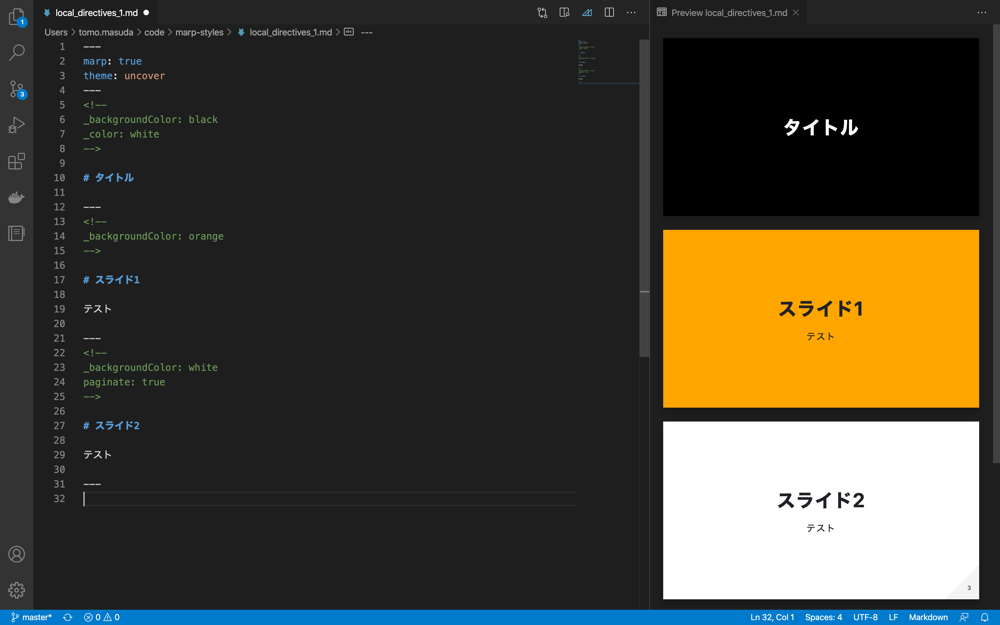Click Markdown language mode in the status bar

coord(927,617)
